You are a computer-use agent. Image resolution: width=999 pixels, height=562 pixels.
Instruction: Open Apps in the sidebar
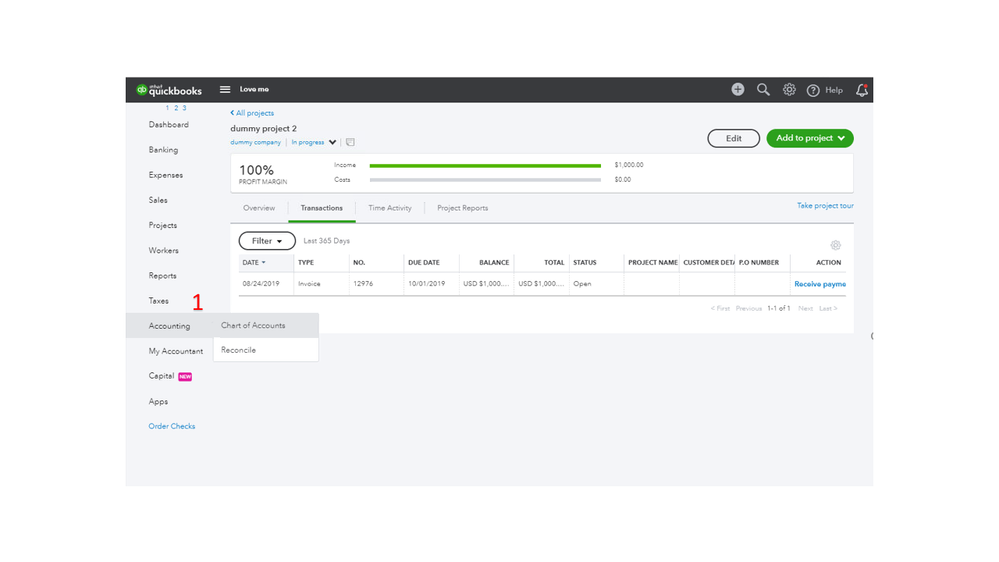tap(158, 401)
